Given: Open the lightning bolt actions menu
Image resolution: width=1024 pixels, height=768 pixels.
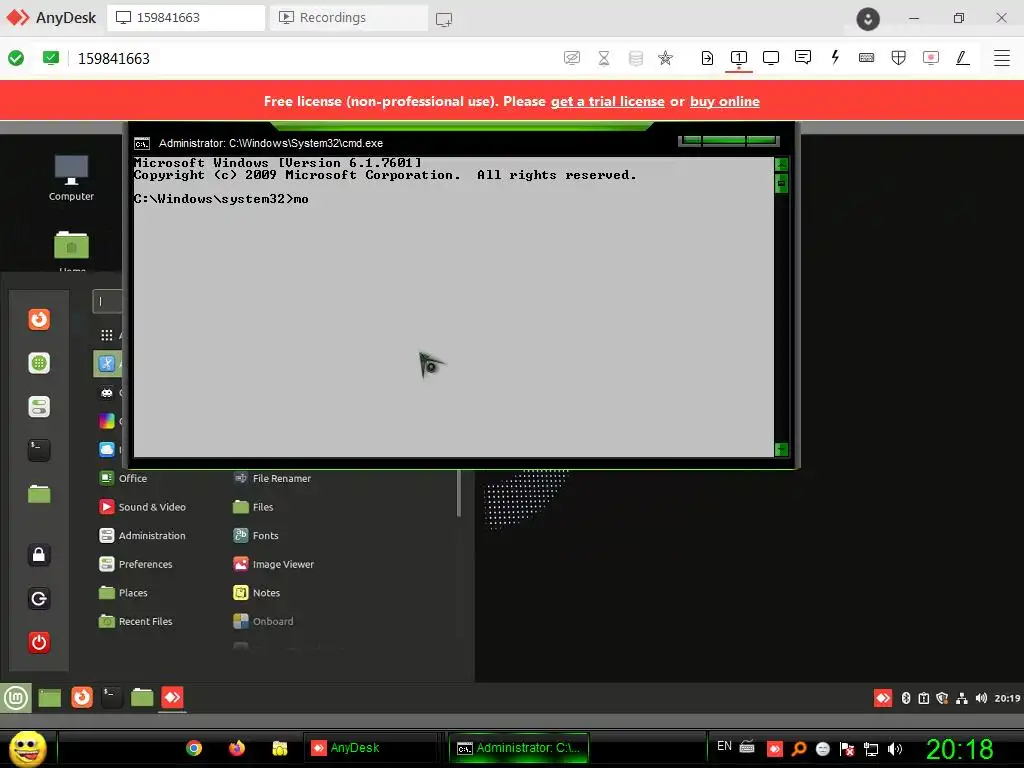Looking at the screenshot, I should point(835,57).
